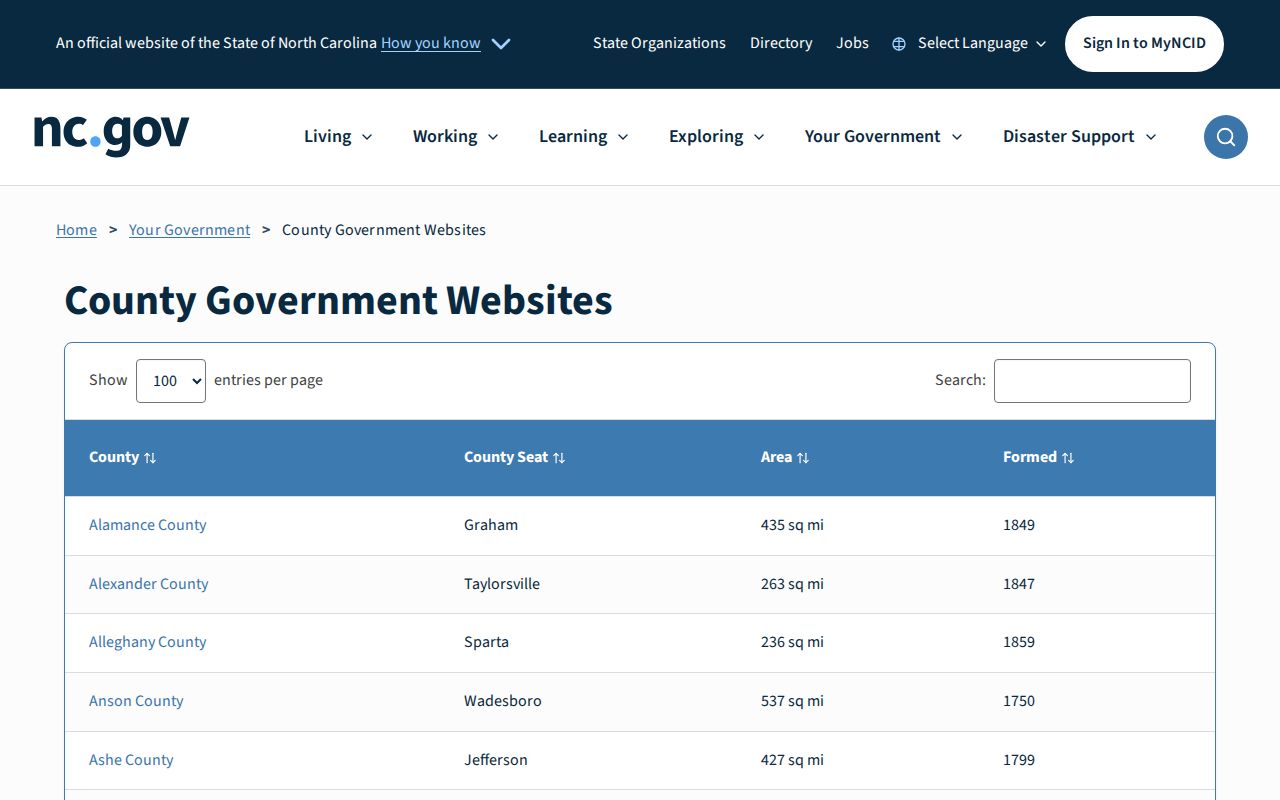Viewport: 1280px width, 800px height.
Task: Click the globe icon beside Select Language
Action: click(899, 44)
